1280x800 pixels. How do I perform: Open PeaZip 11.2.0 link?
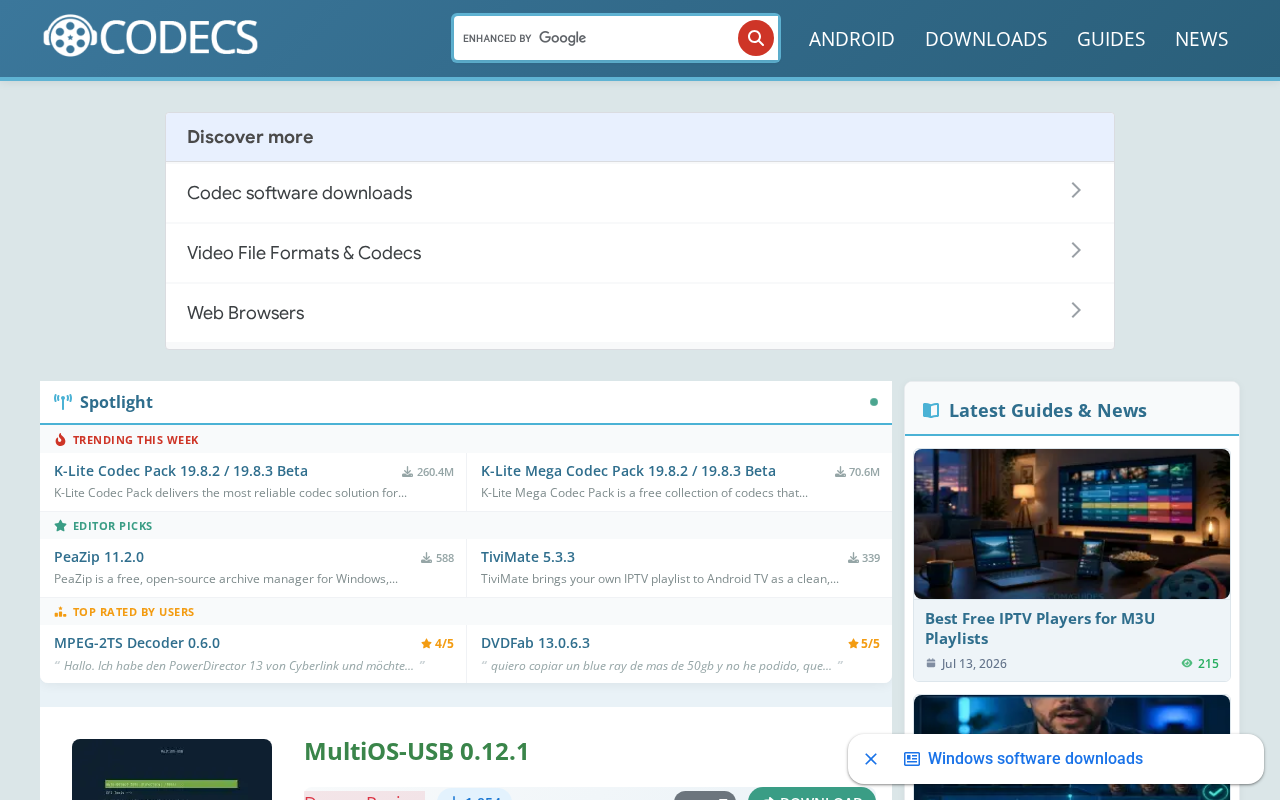coord(99,557)
